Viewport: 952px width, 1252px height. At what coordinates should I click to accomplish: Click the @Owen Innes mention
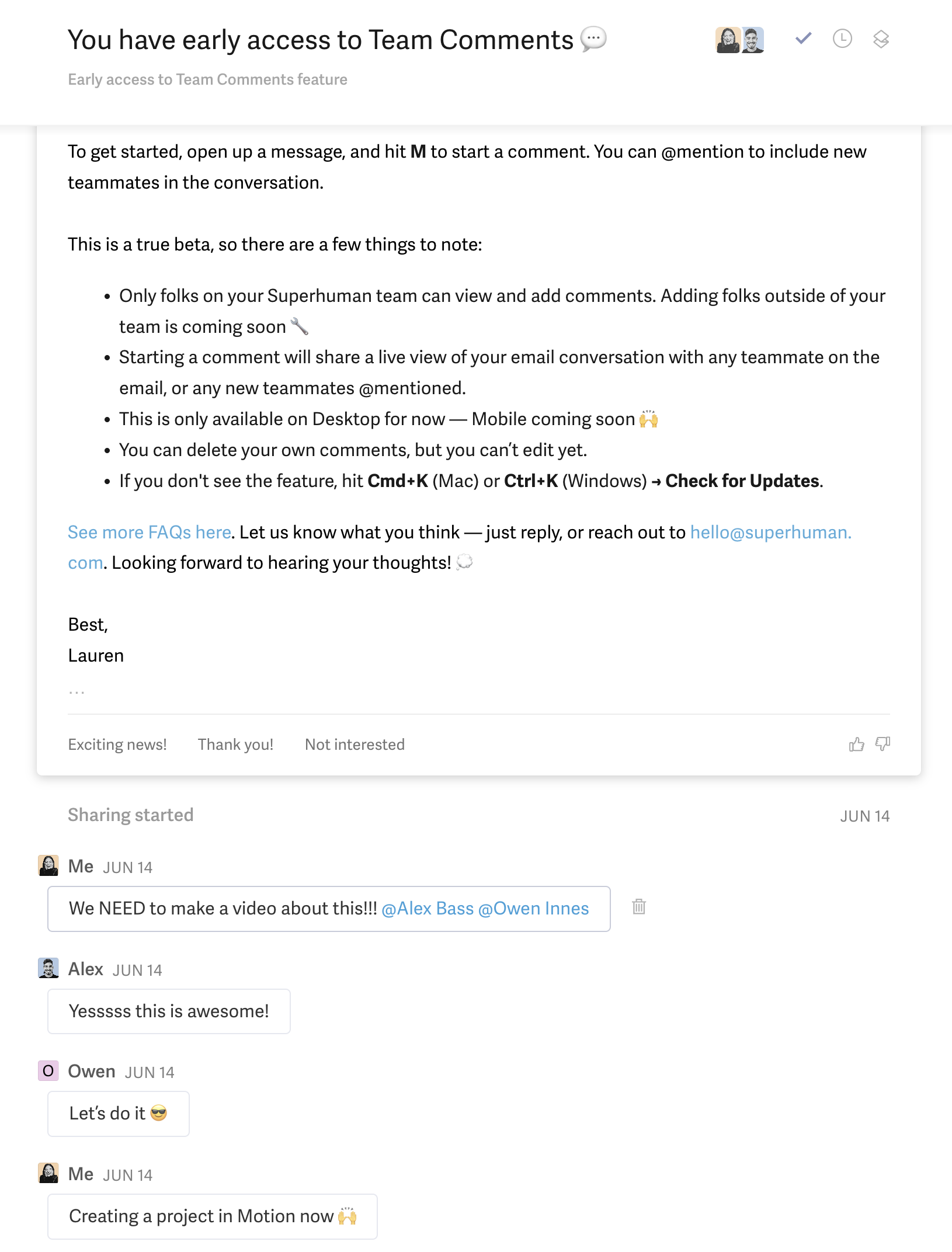pos(533,909)
